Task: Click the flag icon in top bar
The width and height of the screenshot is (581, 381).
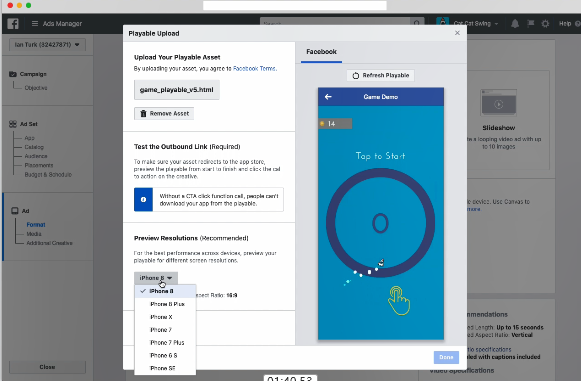Action: [531, 23]
